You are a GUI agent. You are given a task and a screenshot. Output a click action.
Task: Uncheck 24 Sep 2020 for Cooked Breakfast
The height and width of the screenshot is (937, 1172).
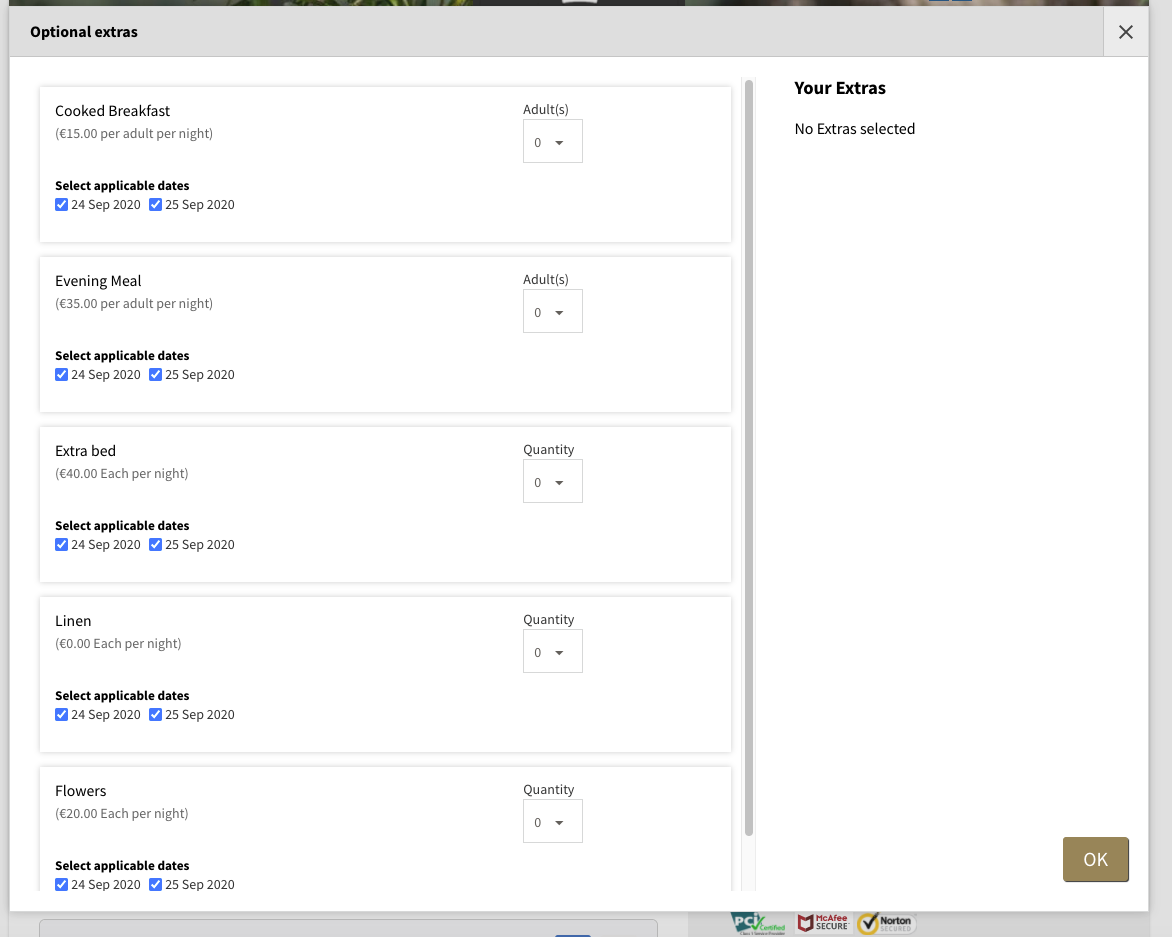pos(61,205)
